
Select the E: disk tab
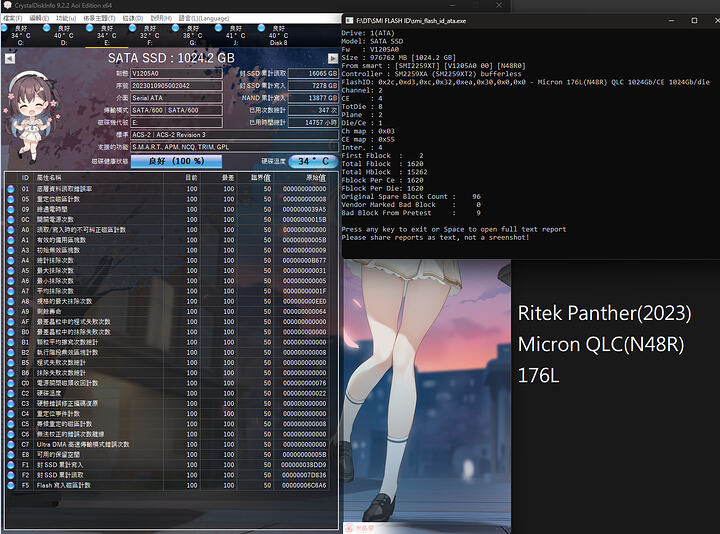click(x=107, y=35)
